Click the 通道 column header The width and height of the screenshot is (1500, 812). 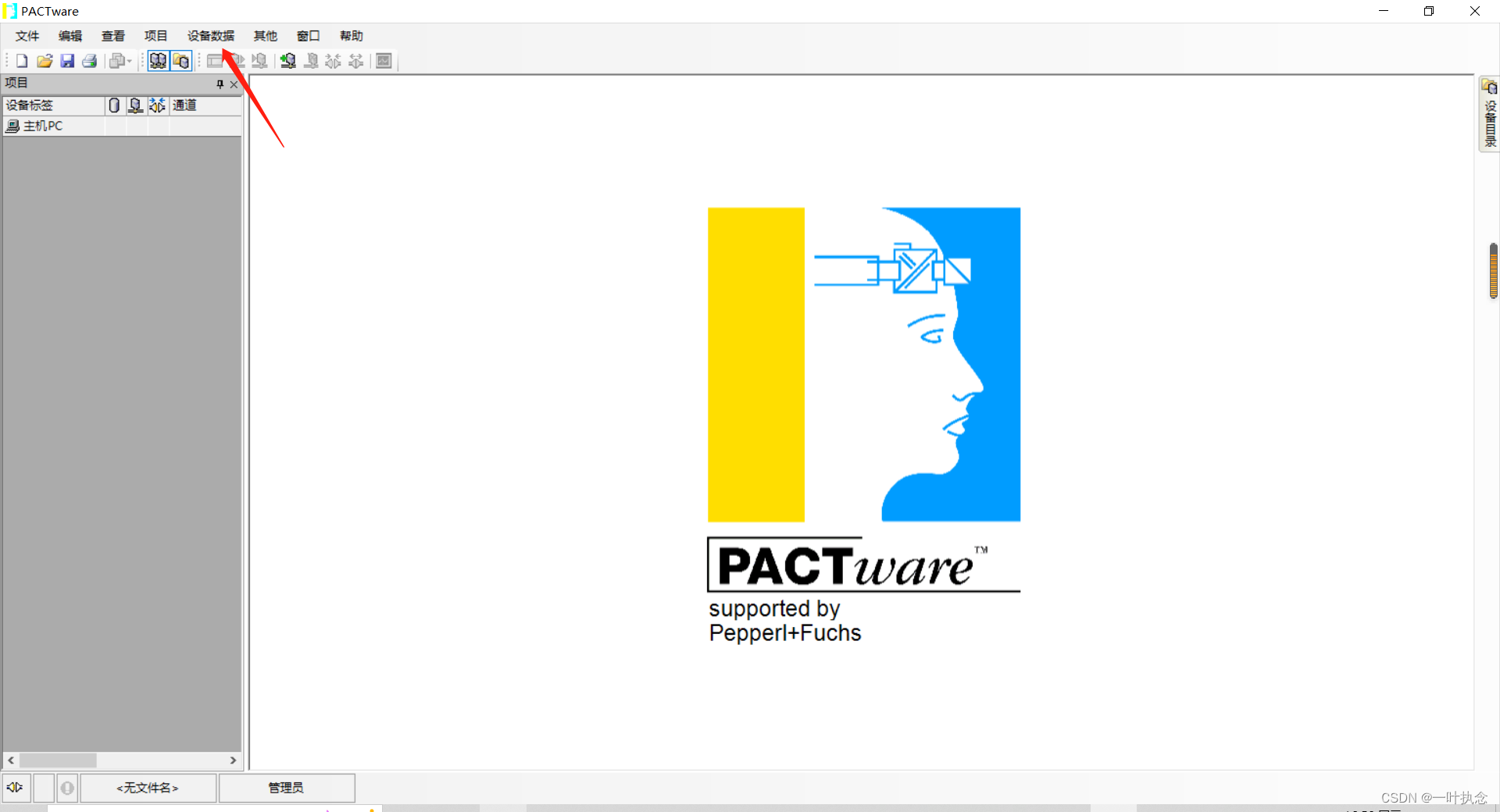click(205, 105)
